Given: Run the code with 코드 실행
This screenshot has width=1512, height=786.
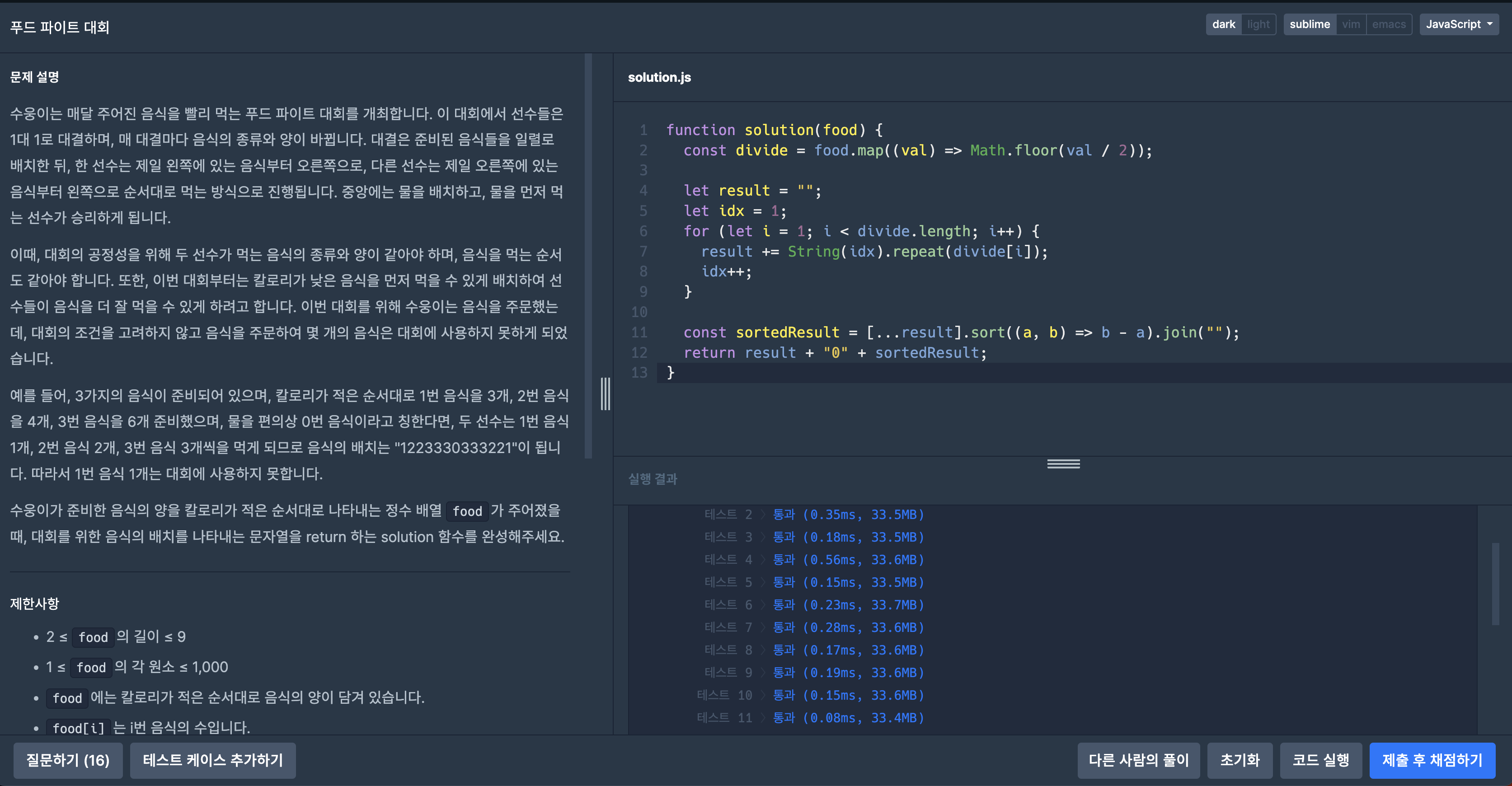Looking at the screenshot, I should coord(1321,760).
